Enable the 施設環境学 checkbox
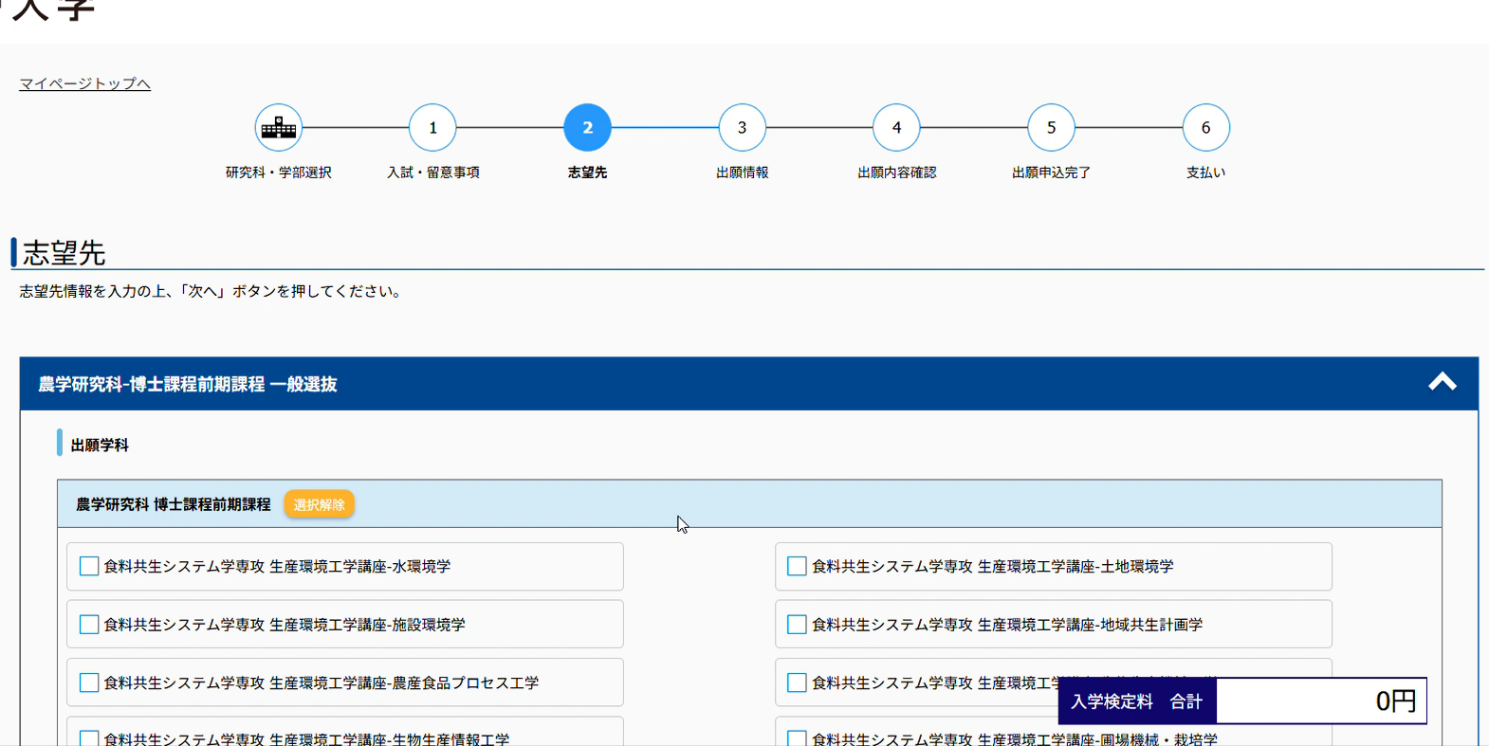Image resolution: width=1489 pixels, height=746 pixels. point(89,625)
